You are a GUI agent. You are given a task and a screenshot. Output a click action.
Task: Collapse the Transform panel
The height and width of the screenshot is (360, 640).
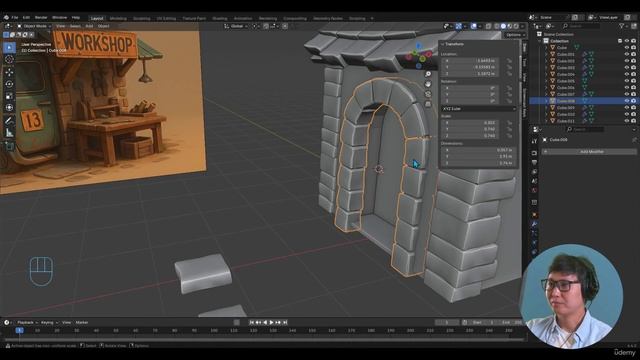(442, 44)
